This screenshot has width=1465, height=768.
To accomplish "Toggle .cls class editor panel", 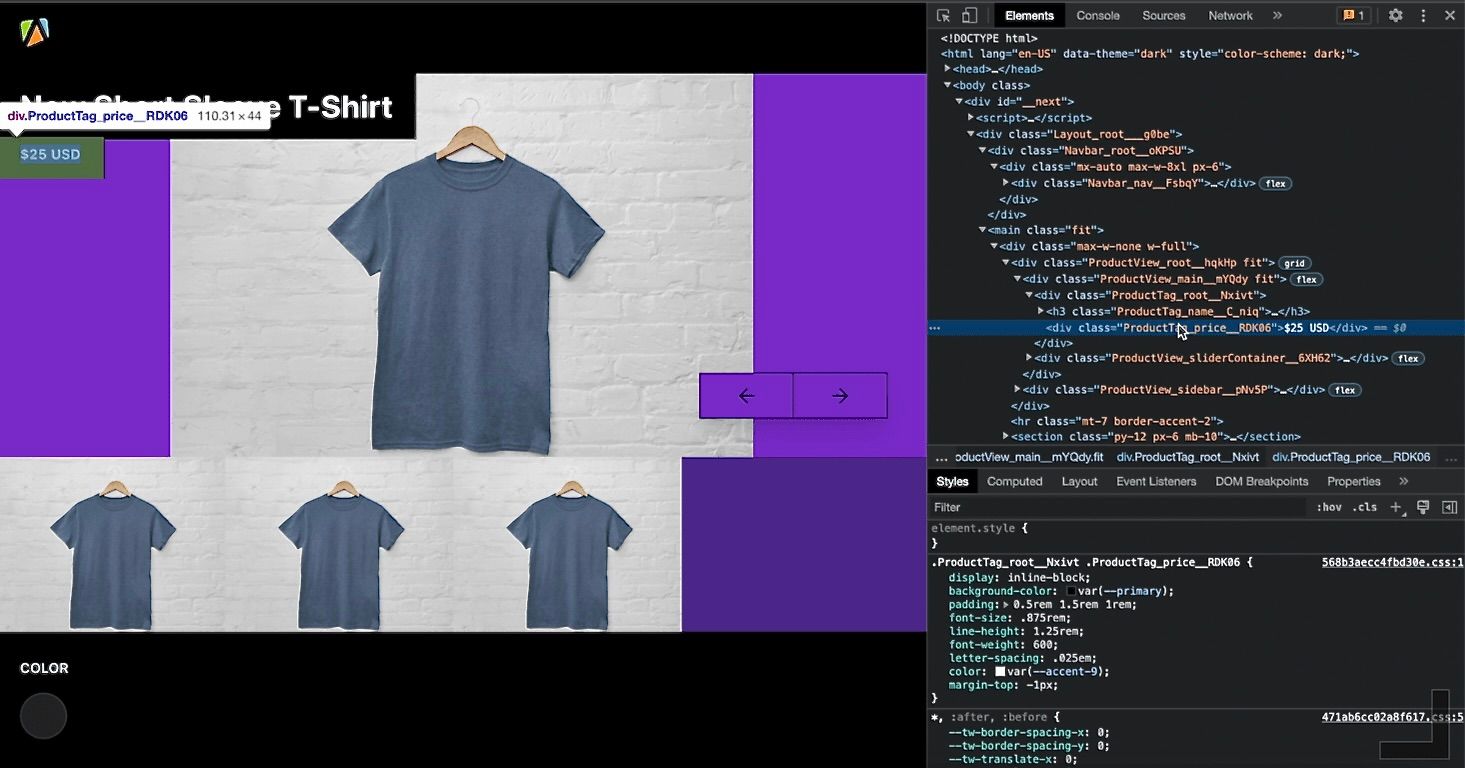I will point(1366,507).
